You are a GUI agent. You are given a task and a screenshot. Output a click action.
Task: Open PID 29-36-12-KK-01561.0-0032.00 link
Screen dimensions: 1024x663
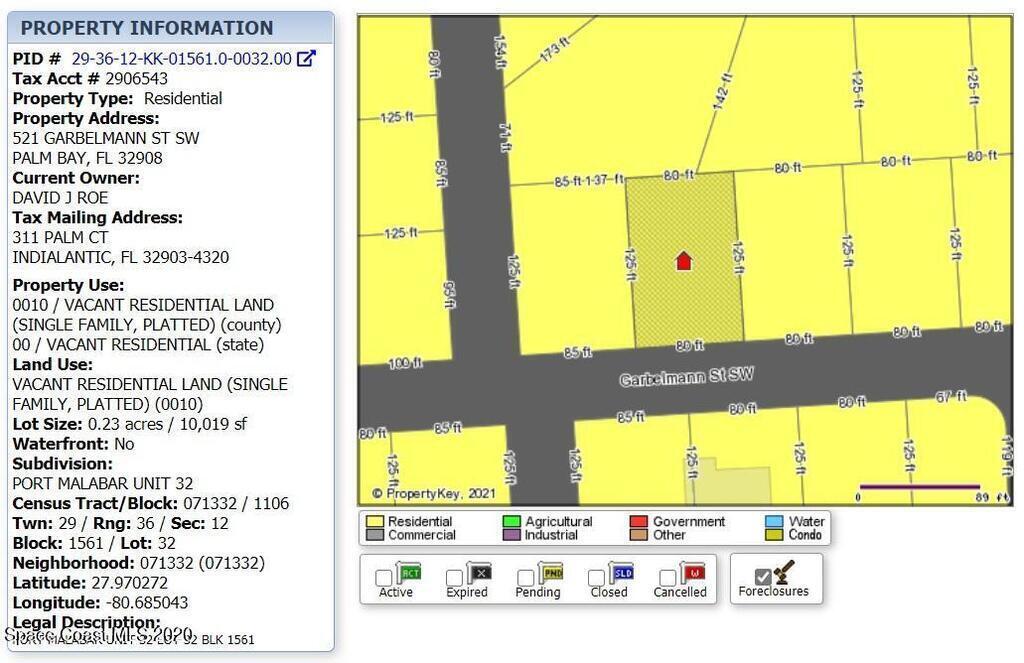tap(181, 59)
